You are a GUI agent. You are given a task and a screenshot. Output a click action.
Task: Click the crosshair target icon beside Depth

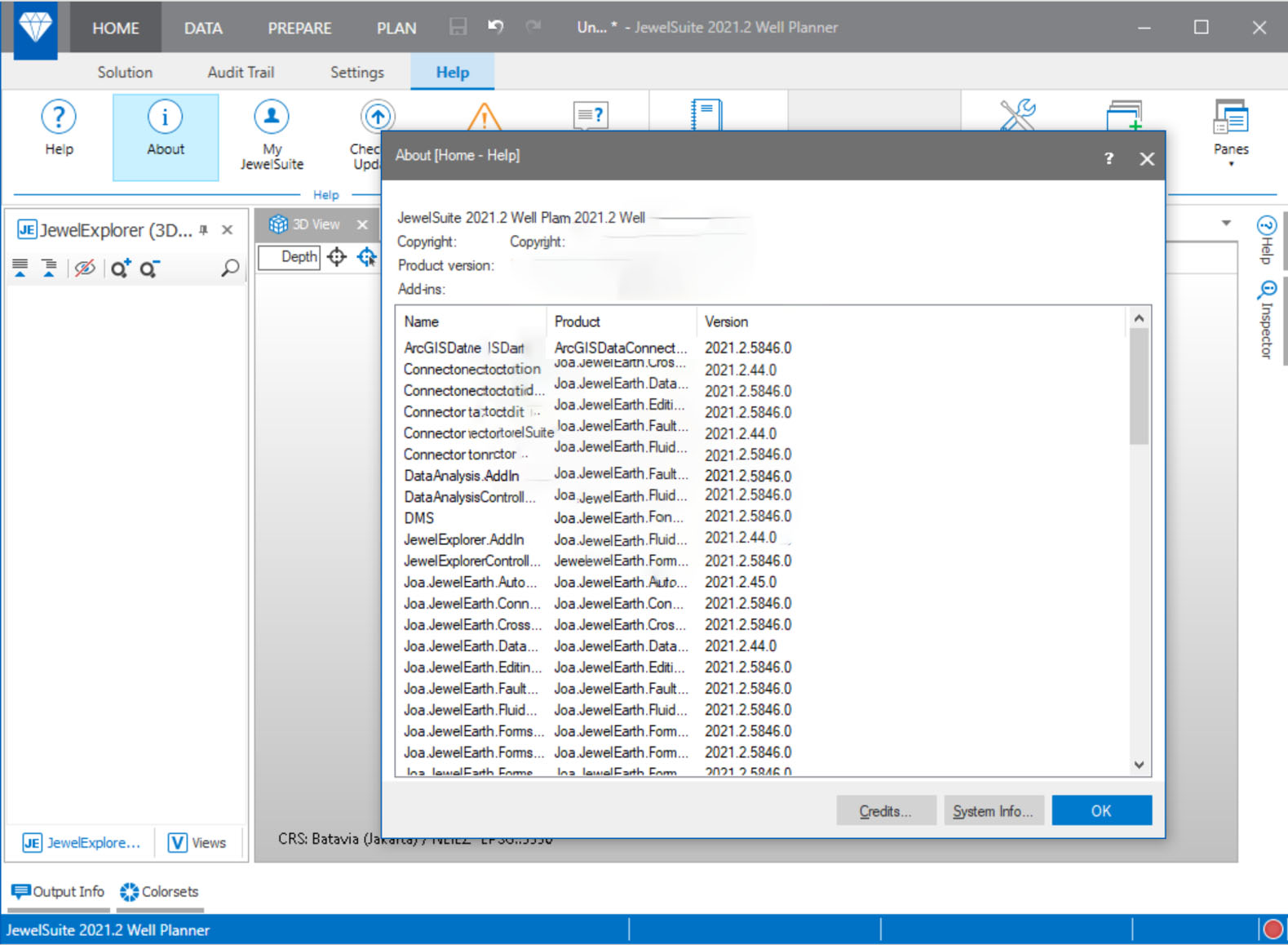coord(337,257)
